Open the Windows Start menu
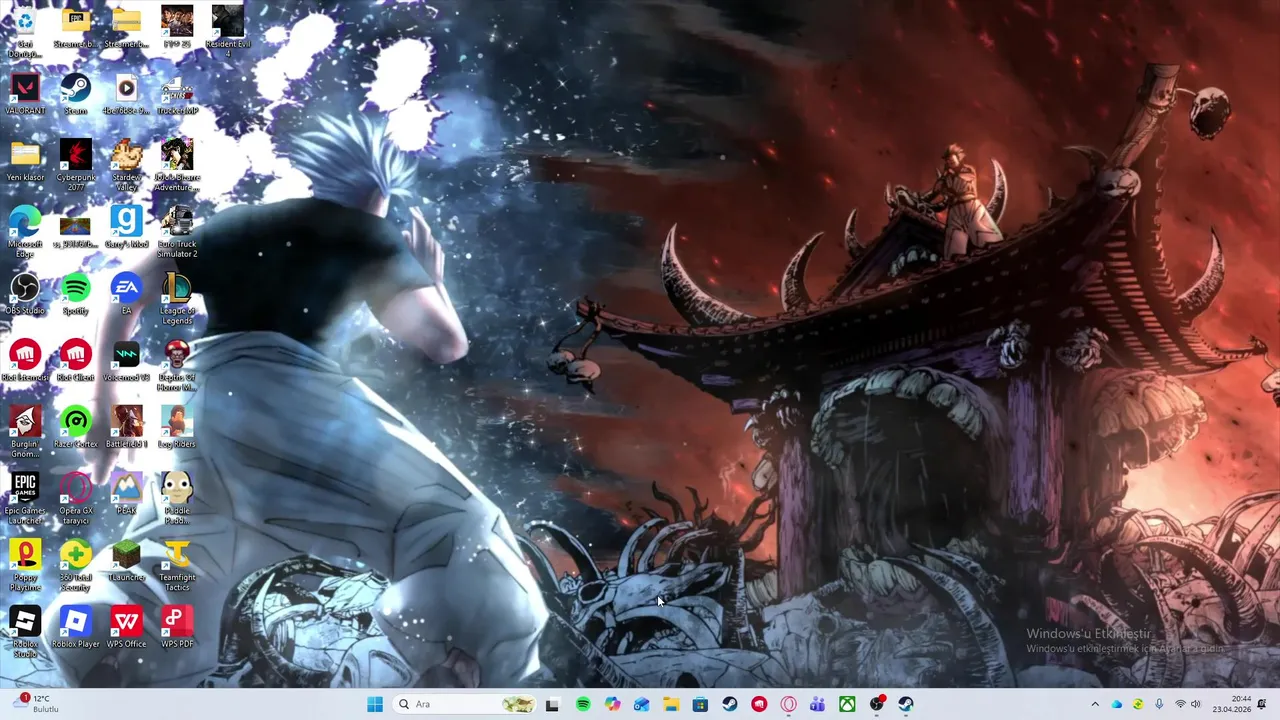This screenshot has height=720, width=1280. coord(375,704)
